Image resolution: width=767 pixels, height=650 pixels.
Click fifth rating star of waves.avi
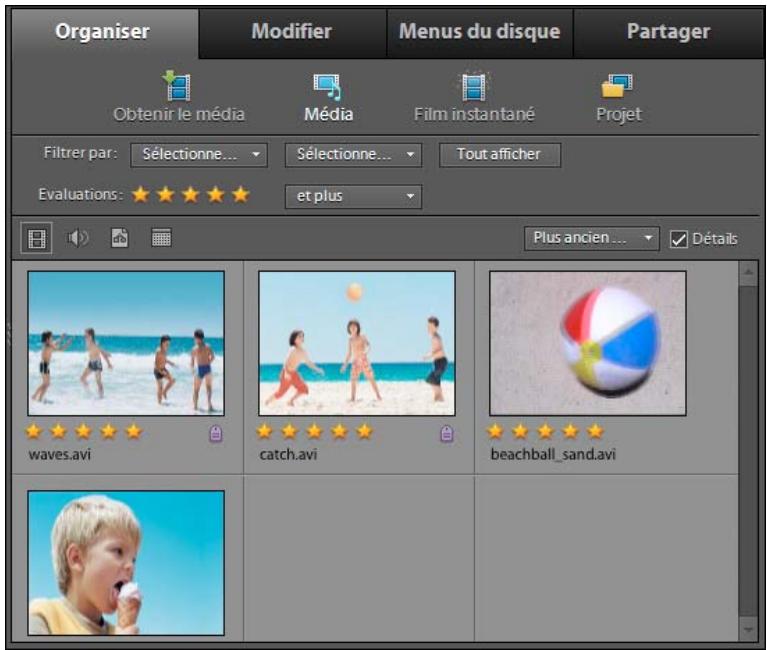click(134, 431)
